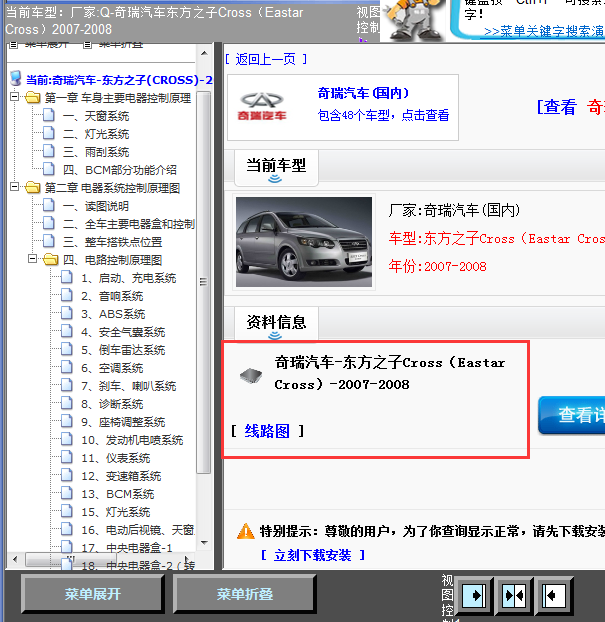
Task: Open the 菜单关键字搜索演 link at top
Action: (x=544, y=32)
